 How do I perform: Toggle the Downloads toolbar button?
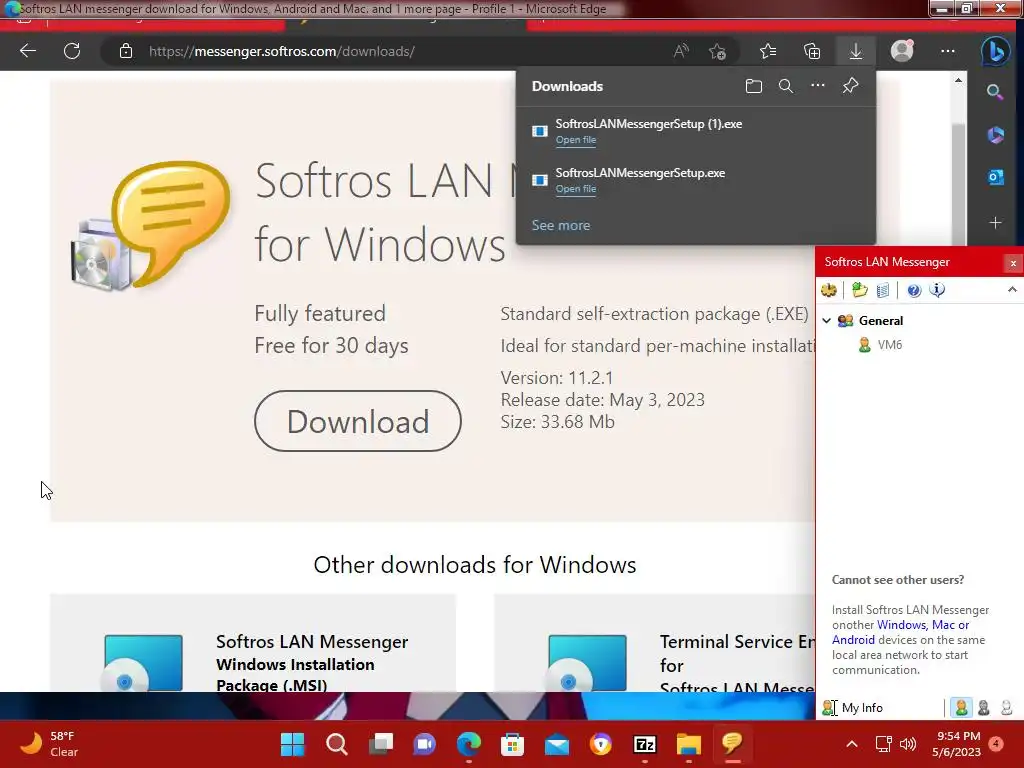(856, 51)
